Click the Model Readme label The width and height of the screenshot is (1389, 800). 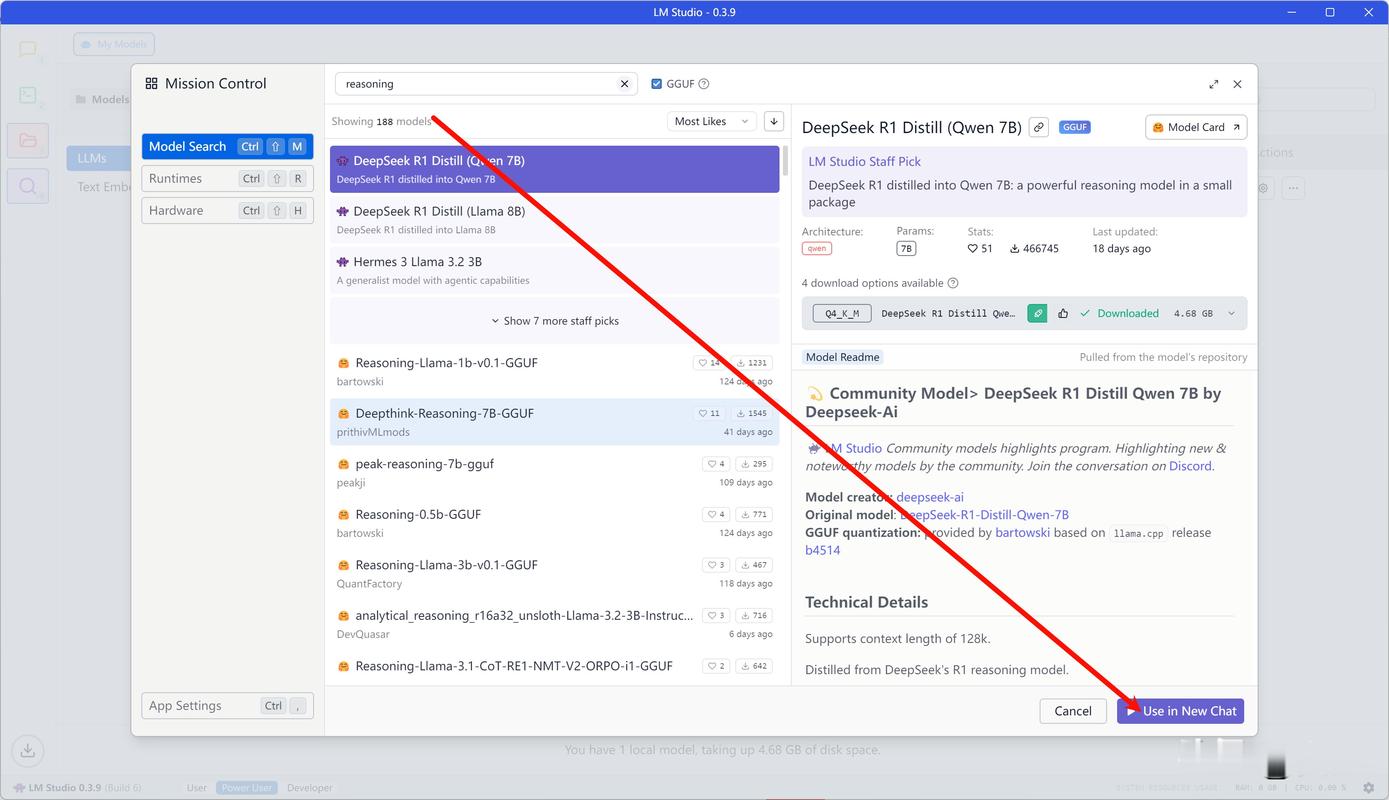tap(843, 357)
